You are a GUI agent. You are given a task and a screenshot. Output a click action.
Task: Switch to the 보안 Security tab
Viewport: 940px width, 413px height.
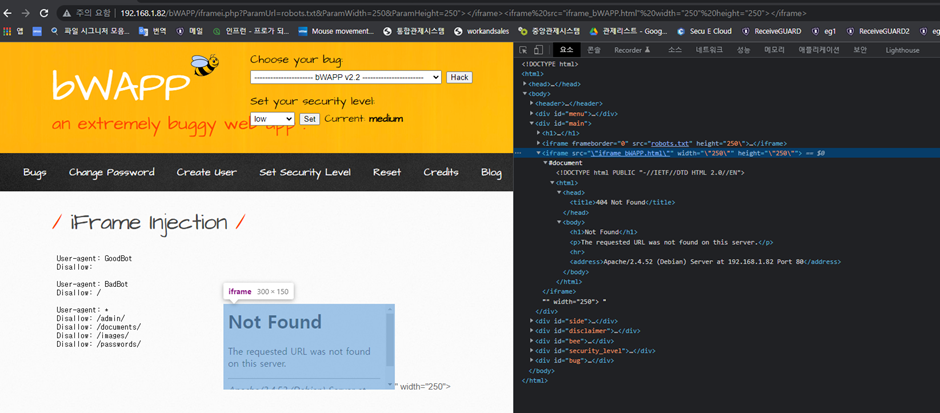click(860, 50)
